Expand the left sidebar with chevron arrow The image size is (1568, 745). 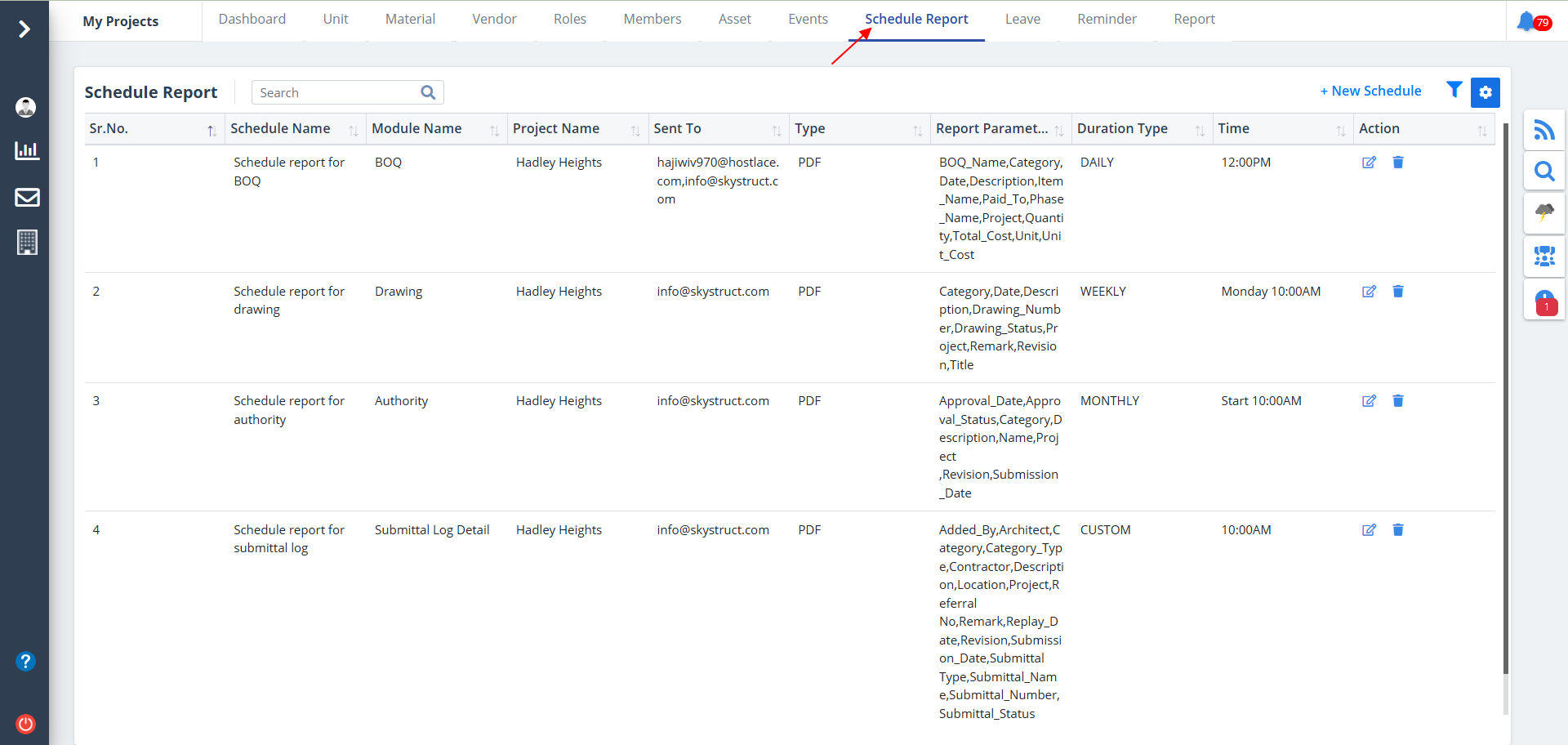click(x=24, y=29)
